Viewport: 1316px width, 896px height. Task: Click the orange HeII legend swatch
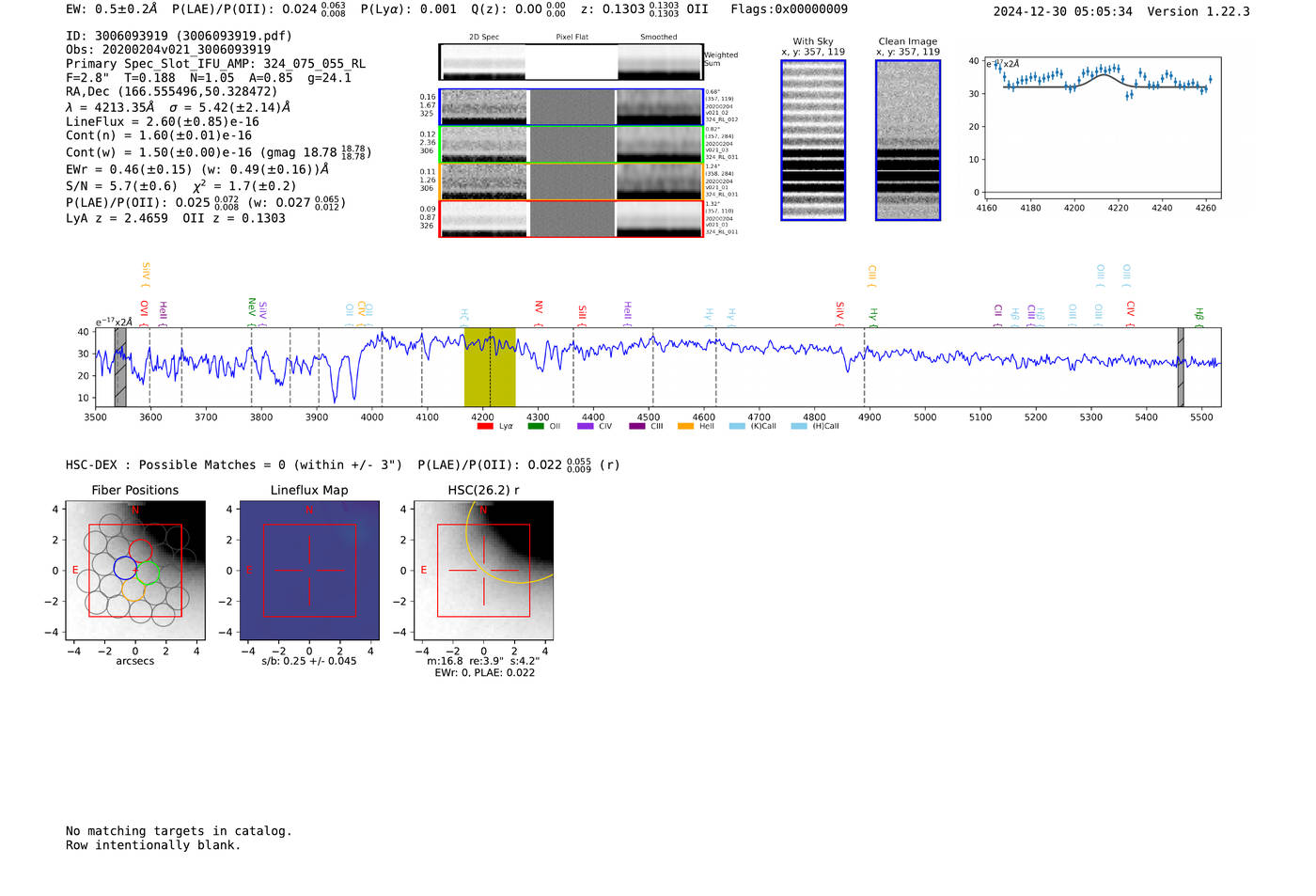[x=686, y=427]
